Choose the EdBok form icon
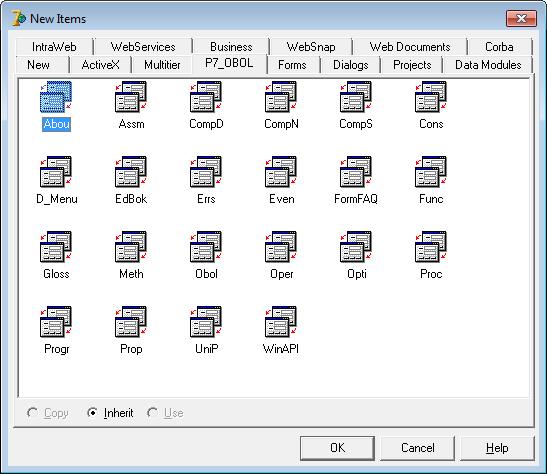Image resolution: width=547 pixels, height=474 pixels. coord(131,172)
